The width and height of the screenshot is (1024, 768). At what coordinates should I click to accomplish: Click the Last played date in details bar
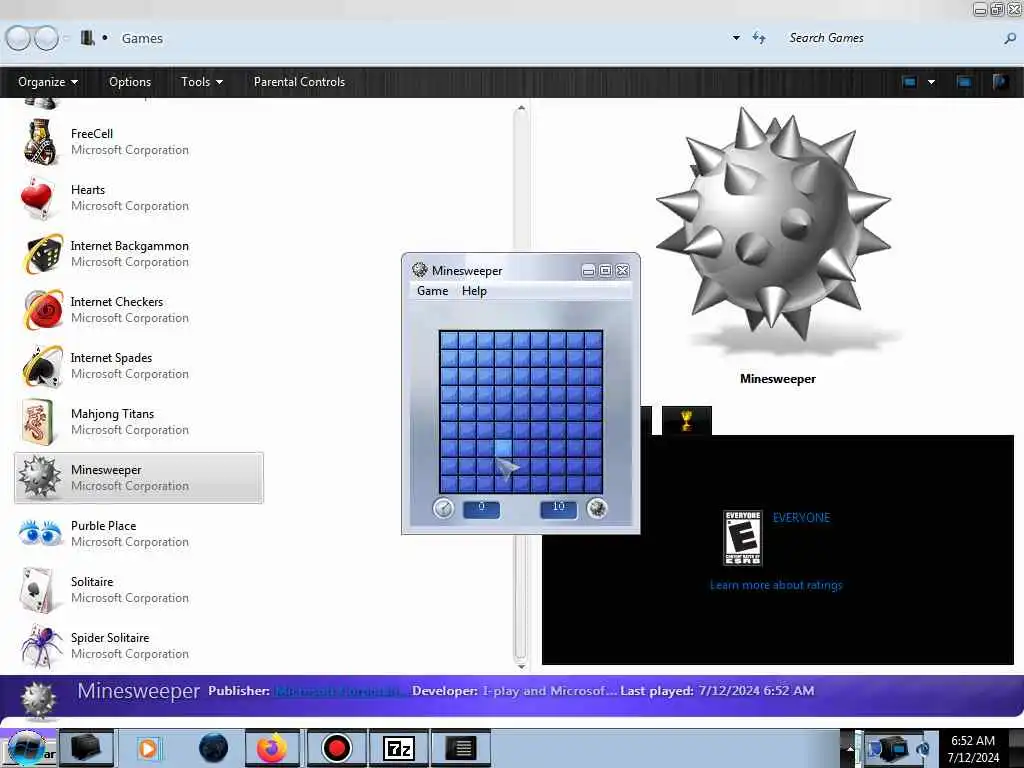[756, 691]
